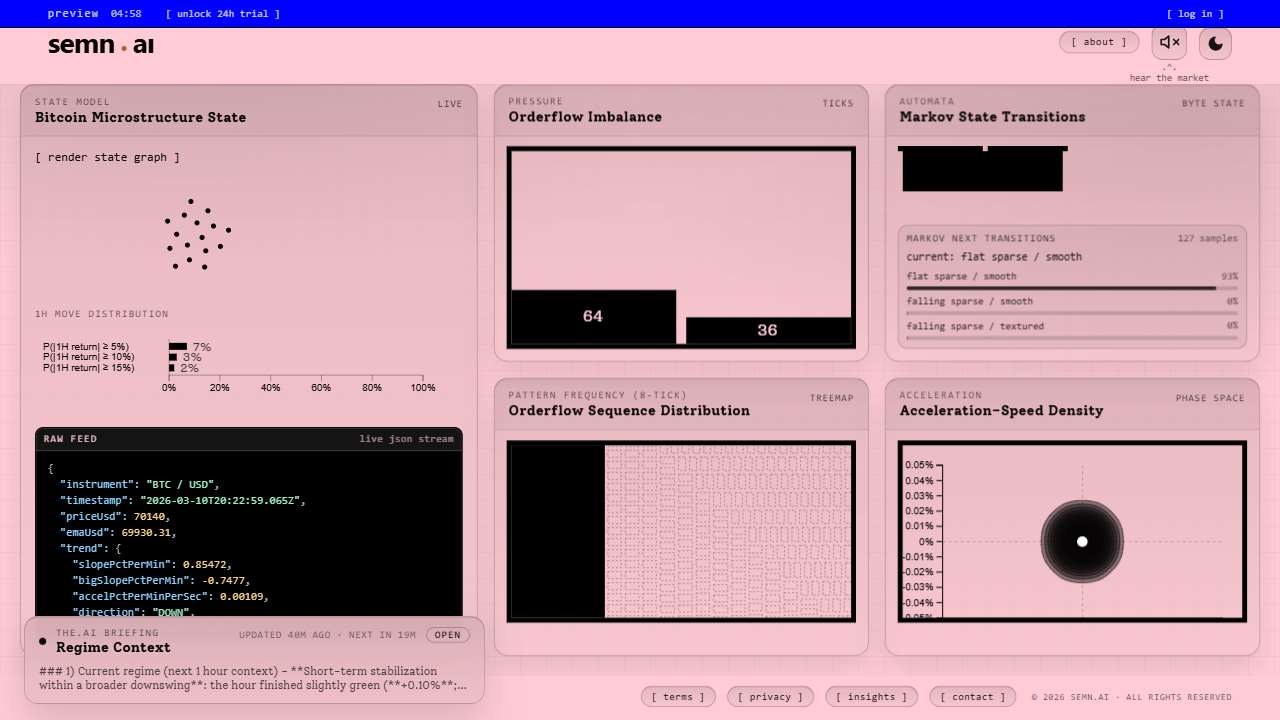Toggle the muted speaker sound icon
Viewport: 1280px width, 720px height.
pyautogui.click(x=1169, y=43)
